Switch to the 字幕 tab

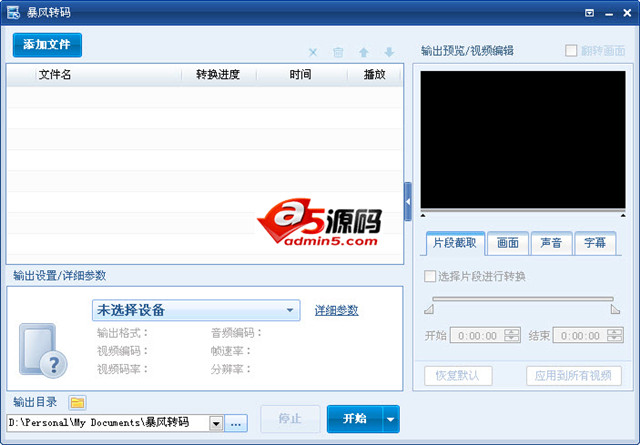pyautogui.click(x=595, y=243)
